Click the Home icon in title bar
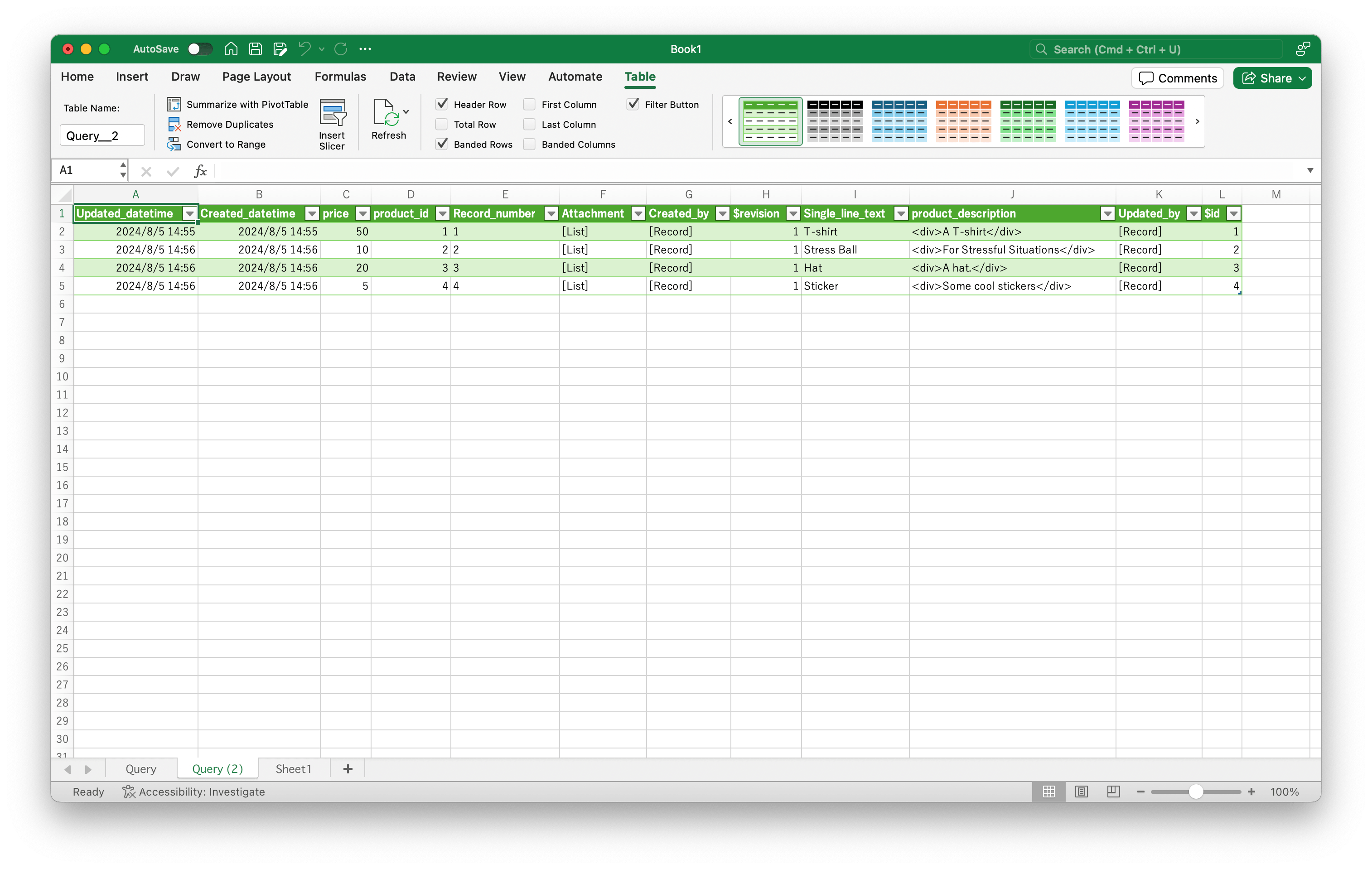The width and height of the screenshot is (1372, 869). pyautogui.click(x=231, y=49)
